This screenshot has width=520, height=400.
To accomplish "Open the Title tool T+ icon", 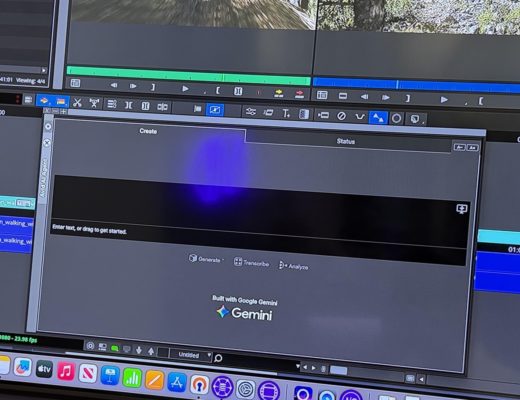I will click(286, 113).
